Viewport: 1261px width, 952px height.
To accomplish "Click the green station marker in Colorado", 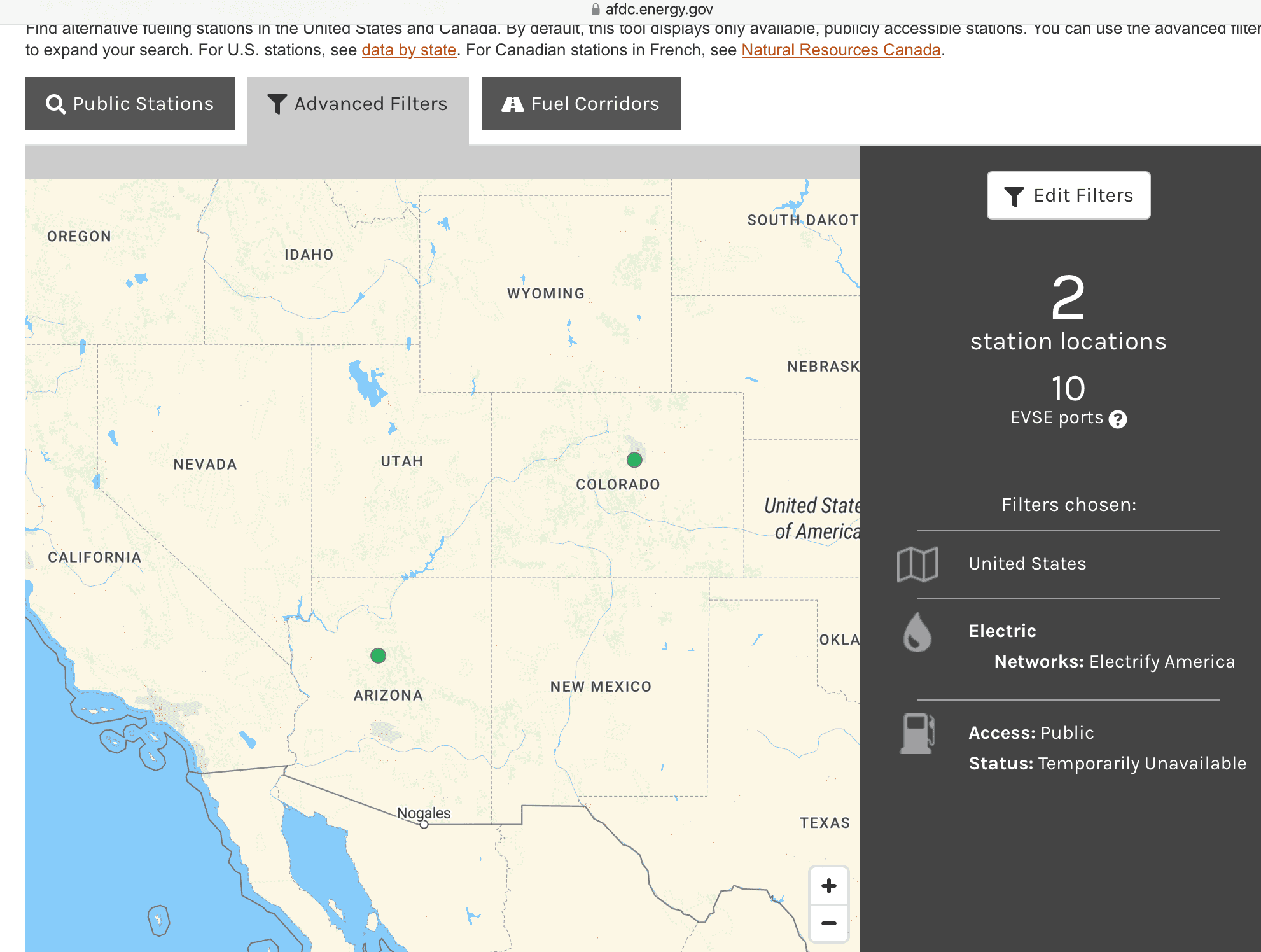I will 634,459.
